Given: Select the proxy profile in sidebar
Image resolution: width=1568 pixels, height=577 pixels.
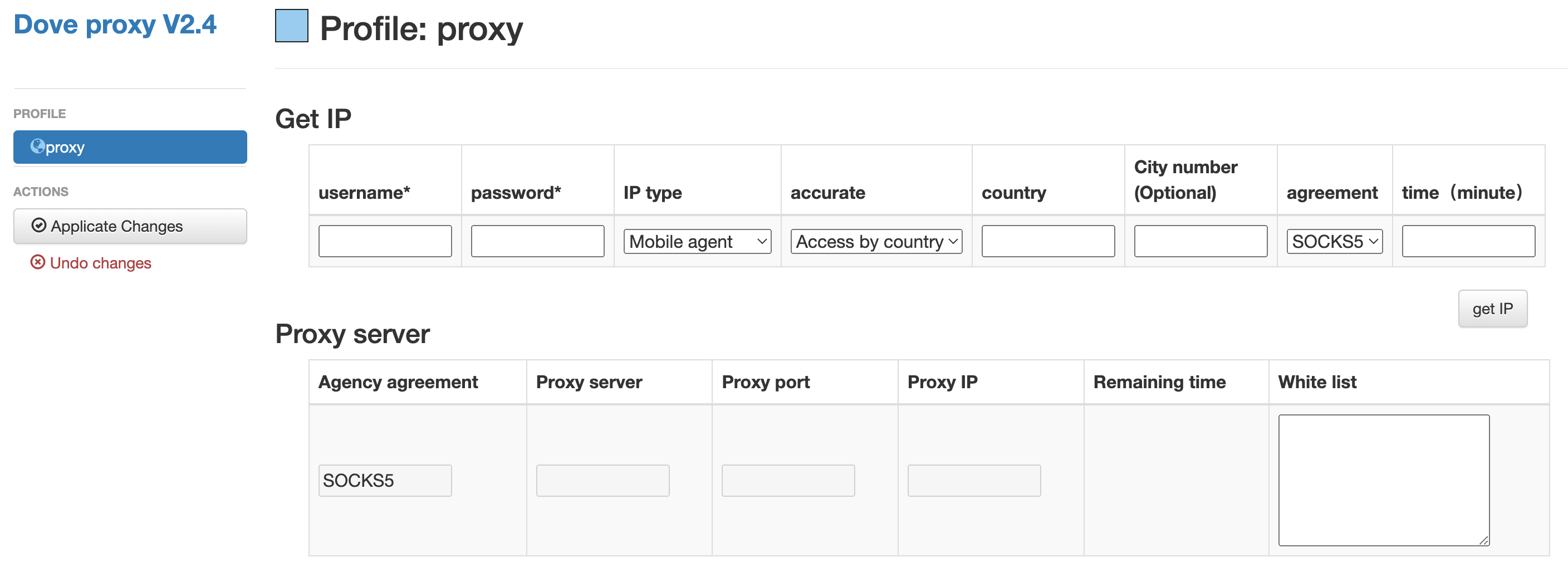Looking at the screenshot, I should point(130,147).
